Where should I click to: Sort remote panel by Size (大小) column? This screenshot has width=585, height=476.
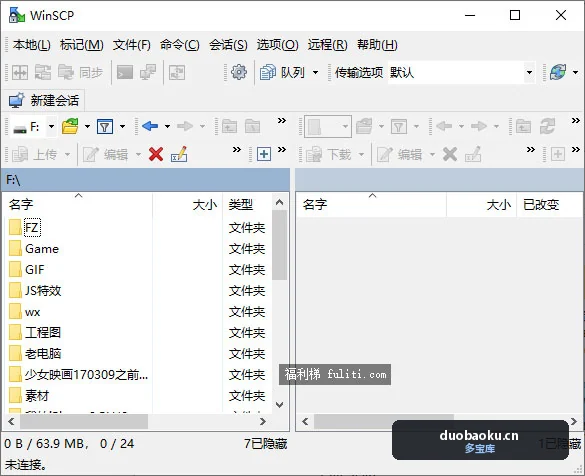point(481,204)
